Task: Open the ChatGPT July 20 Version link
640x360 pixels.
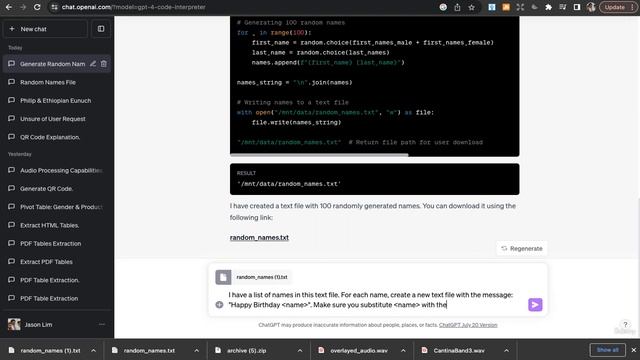Action: [x=468, y=325]
